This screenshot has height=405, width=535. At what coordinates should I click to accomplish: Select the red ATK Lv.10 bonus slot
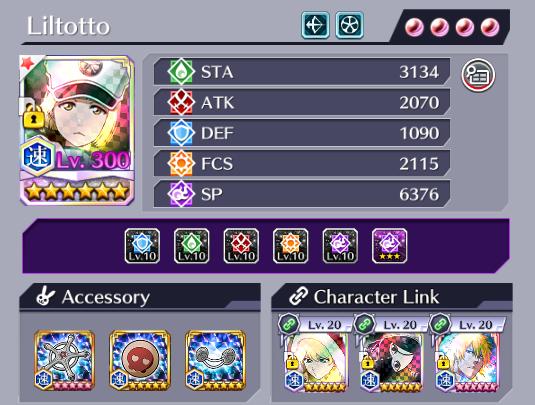tap(241, 246)
